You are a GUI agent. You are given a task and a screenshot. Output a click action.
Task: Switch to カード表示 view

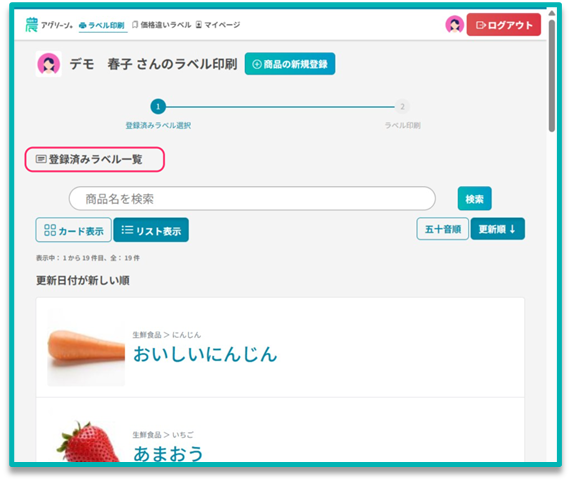pos(74,230)
